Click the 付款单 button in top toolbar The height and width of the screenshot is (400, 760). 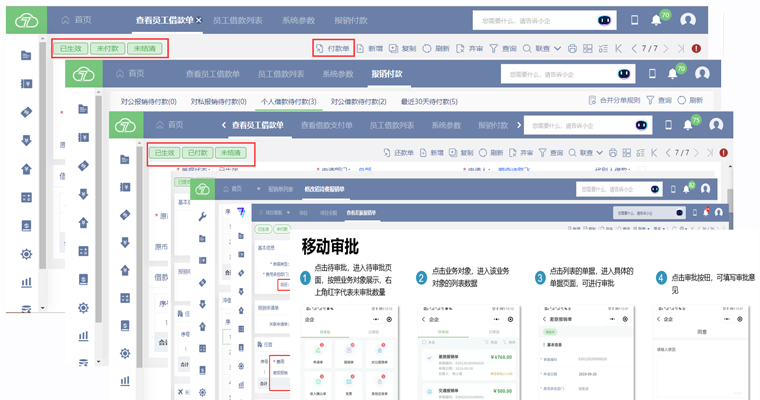point(333,48)
